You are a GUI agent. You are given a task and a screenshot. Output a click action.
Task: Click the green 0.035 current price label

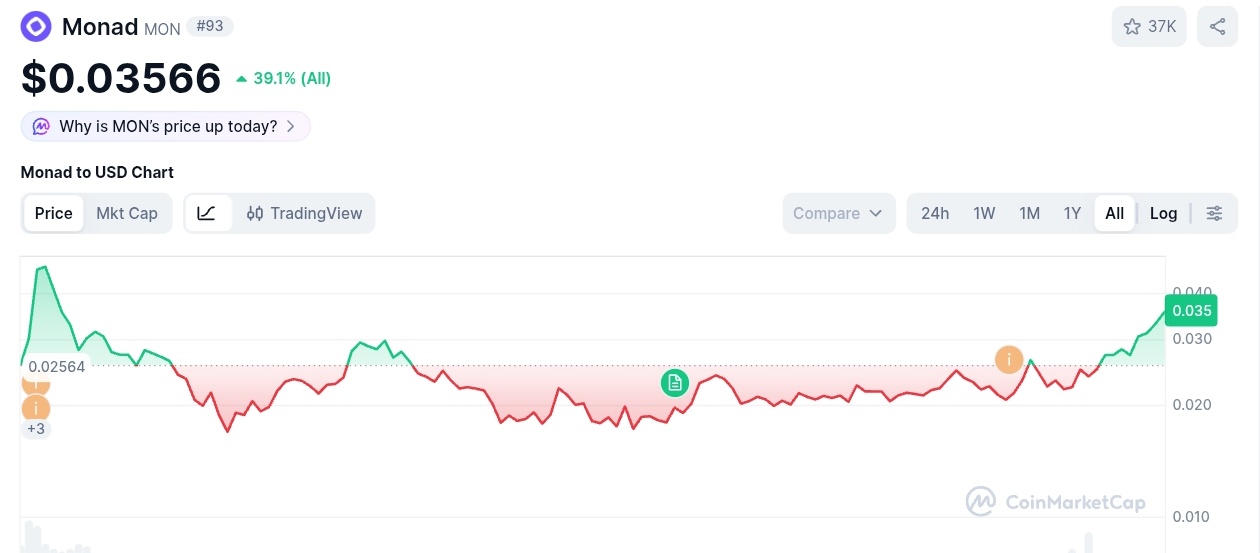pos(1191,311)
